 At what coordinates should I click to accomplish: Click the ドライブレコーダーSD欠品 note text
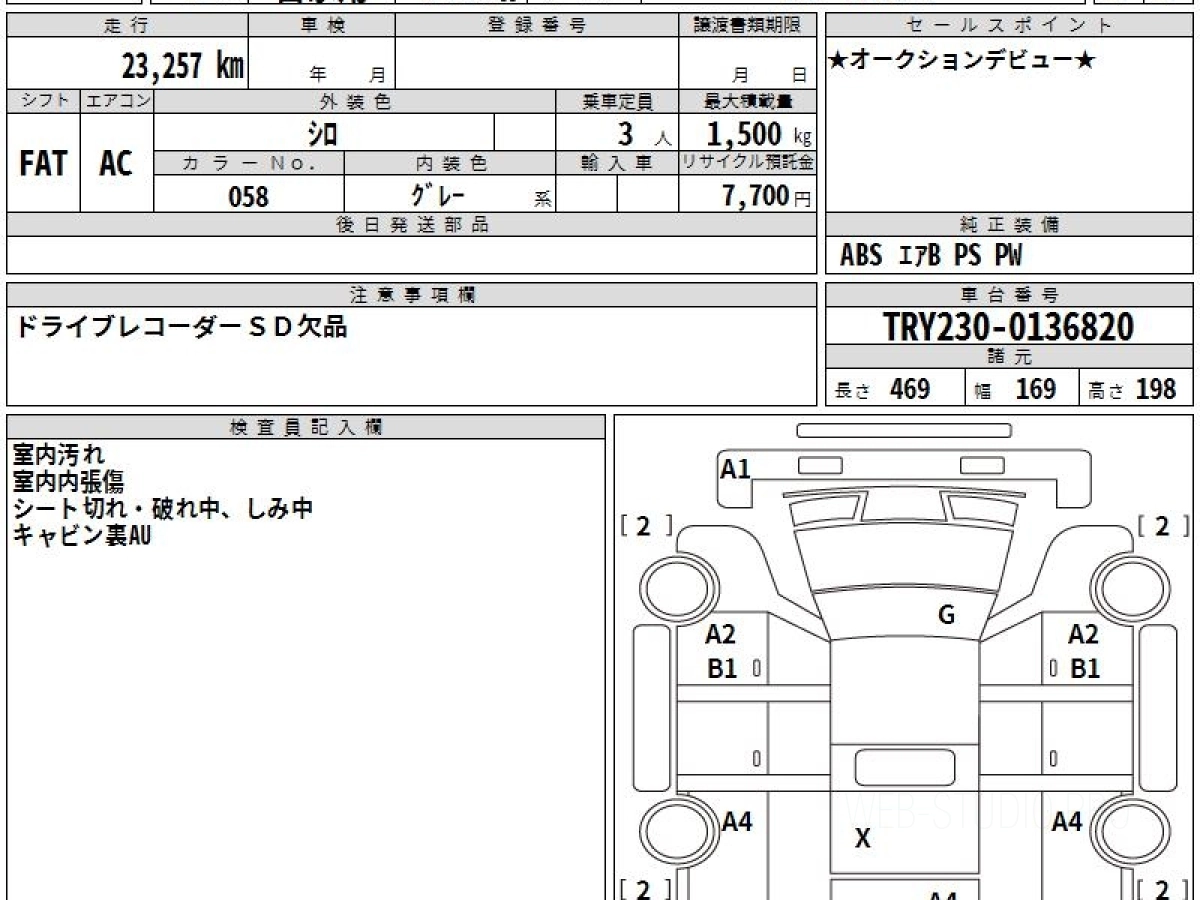[x=181, y=326]
